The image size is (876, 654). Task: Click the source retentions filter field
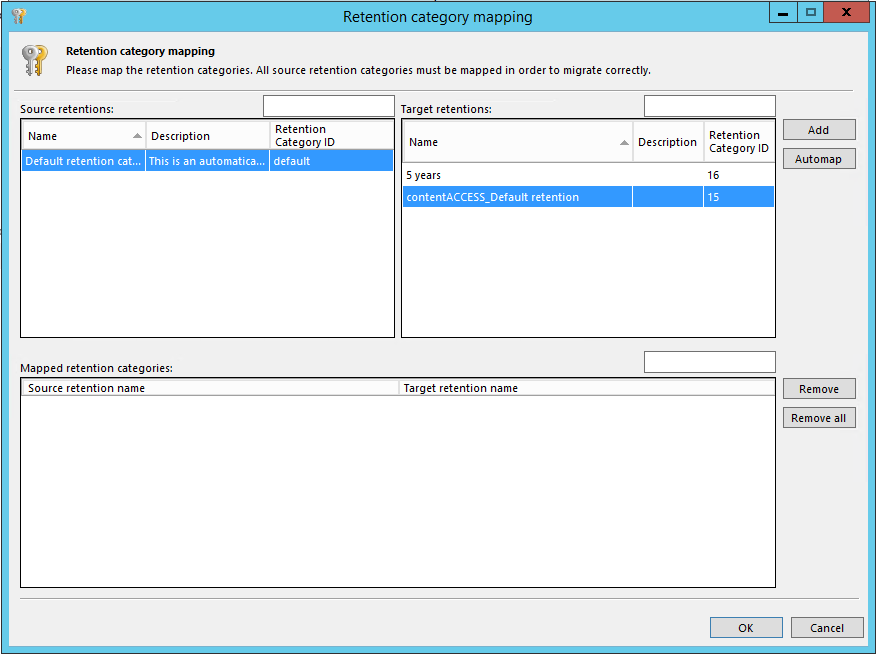[328, 106]
